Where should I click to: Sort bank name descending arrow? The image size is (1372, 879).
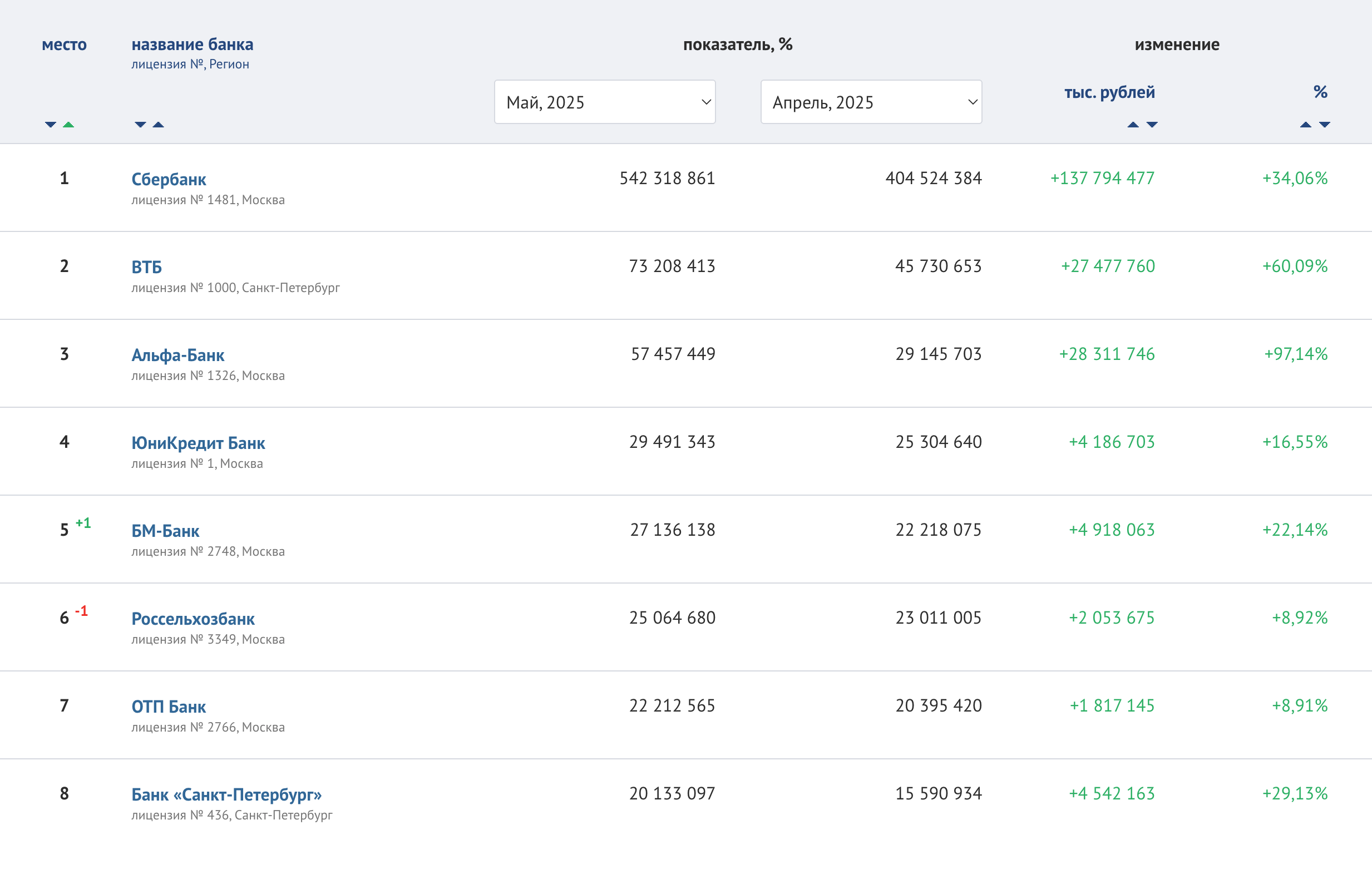140,125
